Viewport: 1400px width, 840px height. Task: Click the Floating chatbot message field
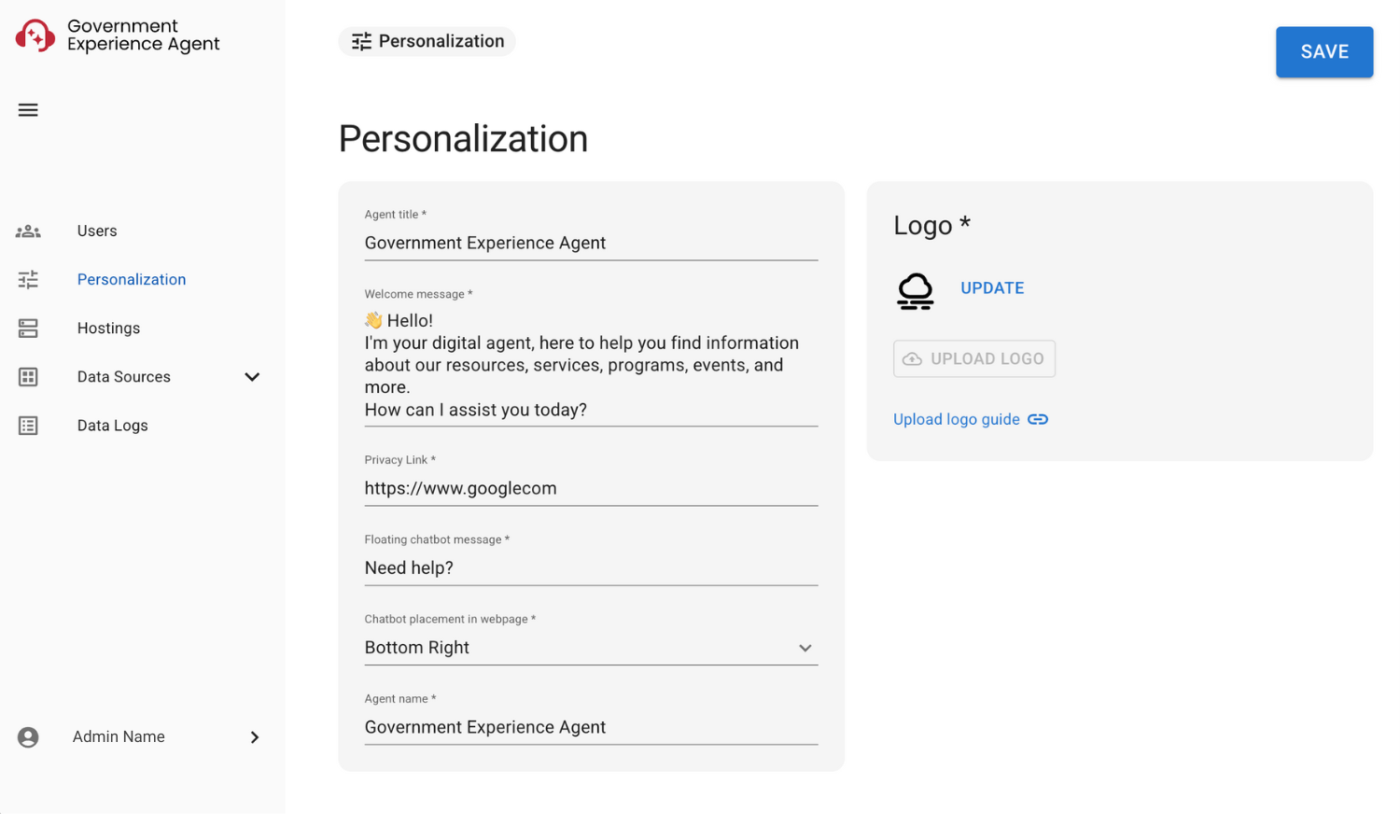coord(591,567)
